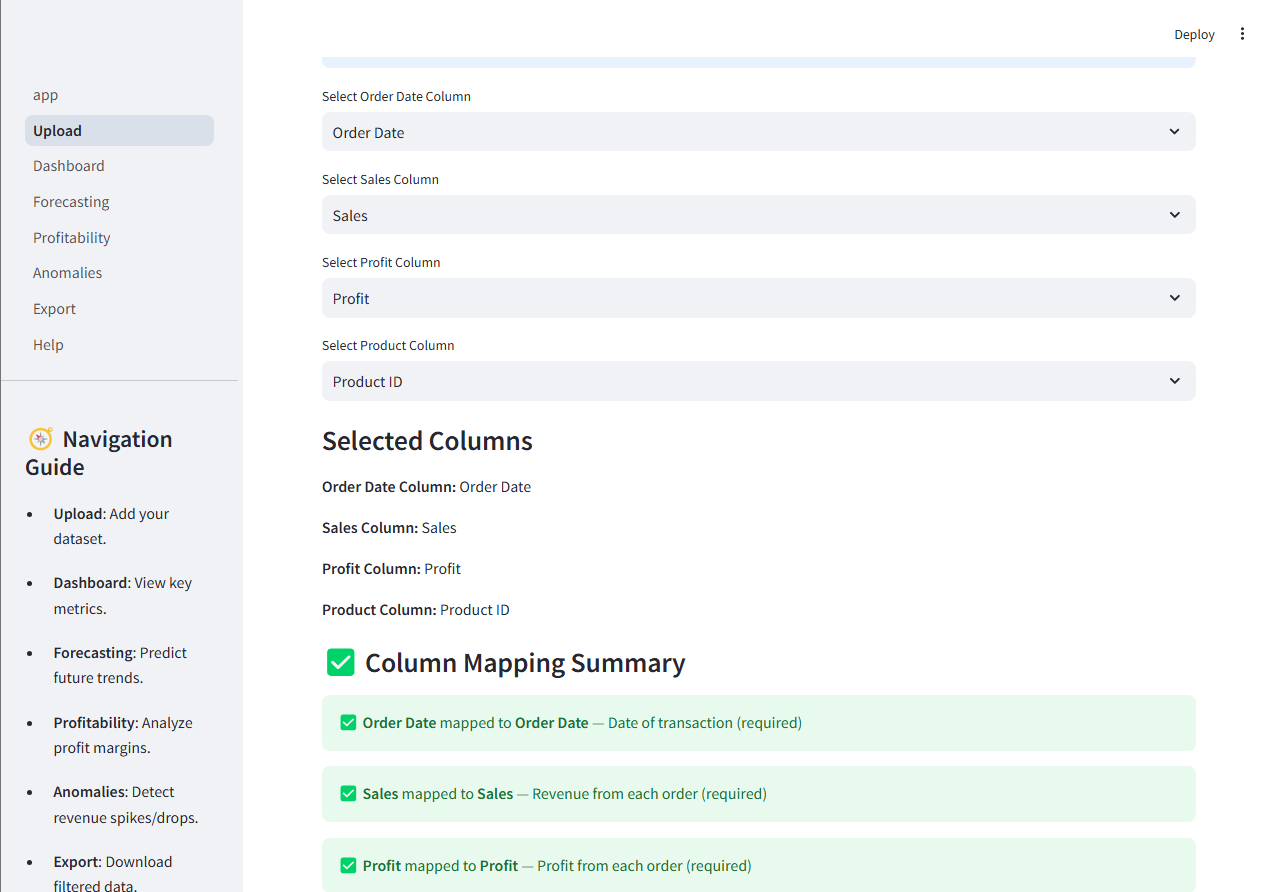Click the green checkmark next to Column Mapping Summary
Viewport: 1271px width, 892px height.
pos(340,662)
